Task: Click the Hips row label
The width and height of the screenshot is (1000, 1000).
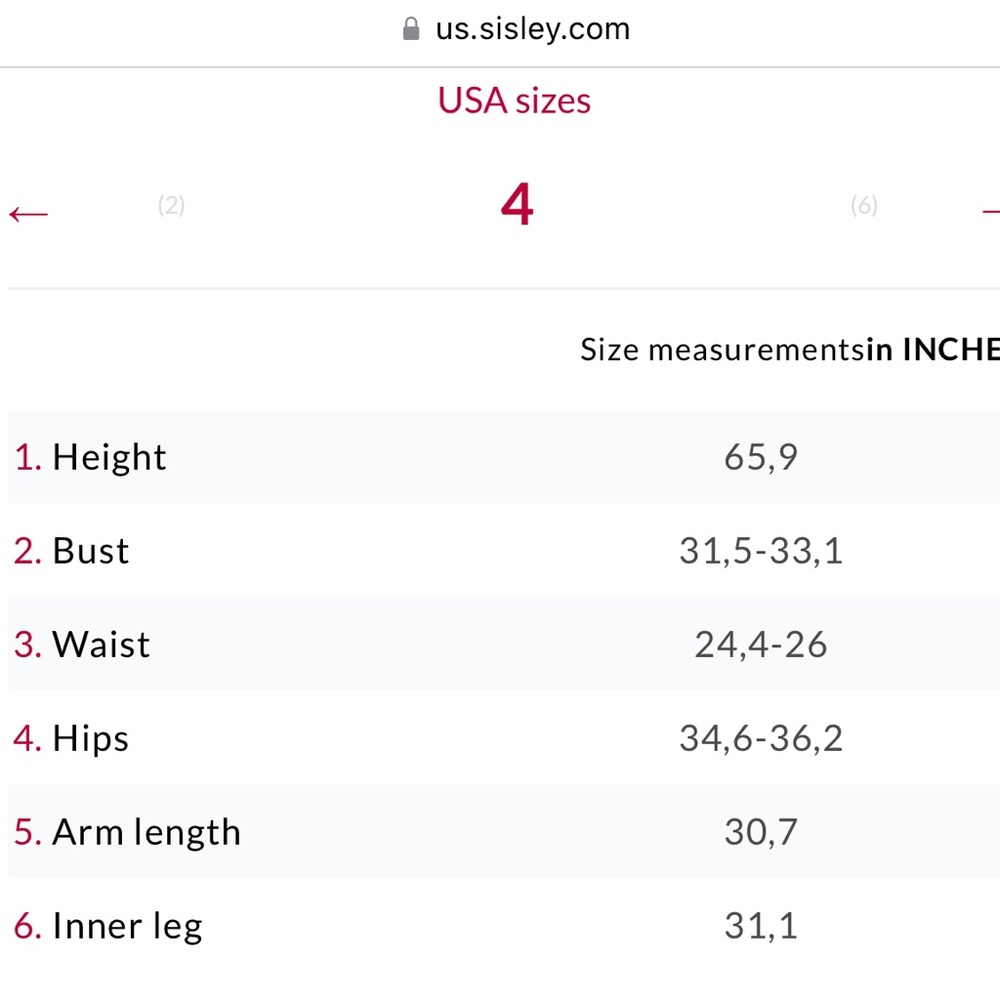Action: coord(71,739)
